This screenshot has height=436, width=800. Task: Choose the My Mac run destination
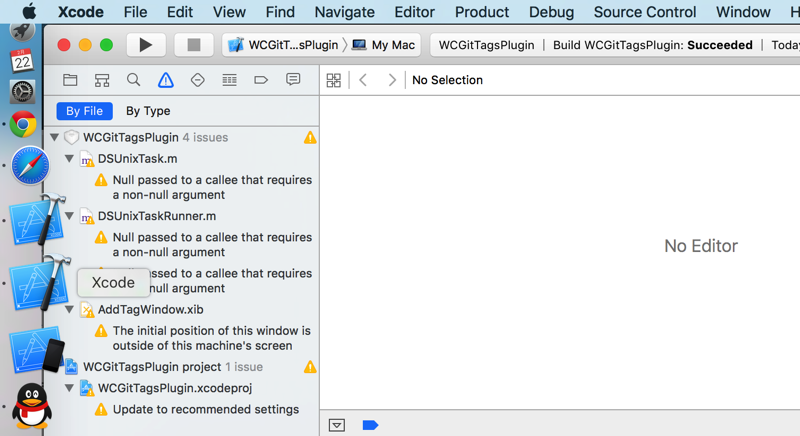click(384, 45)
